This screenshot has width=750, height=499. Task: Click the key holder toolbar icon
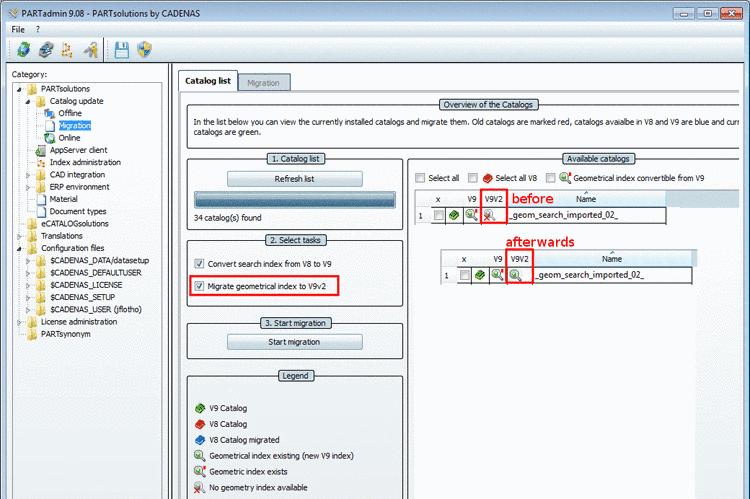click(x=90, y=50)
